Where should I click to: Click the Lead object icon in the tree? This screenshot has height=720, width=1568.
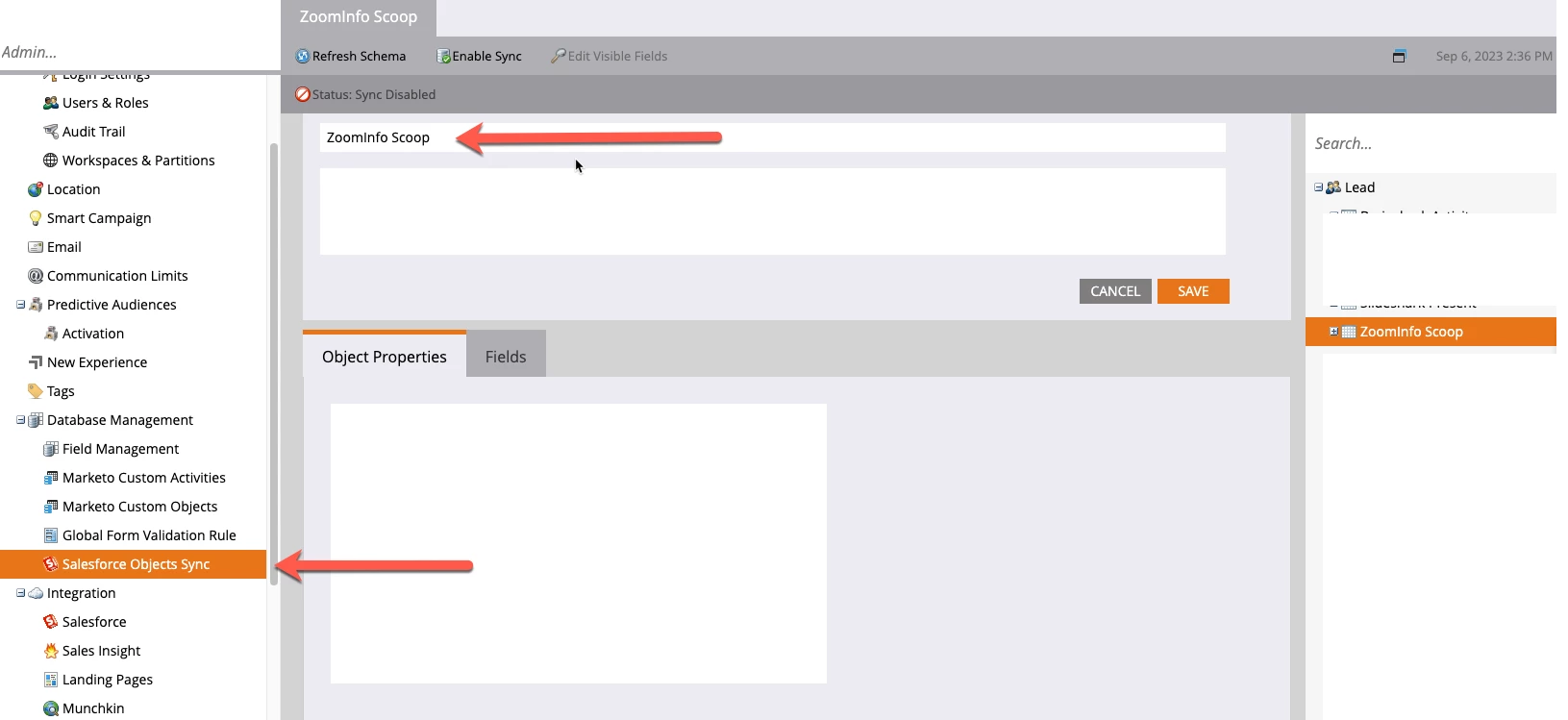(x=1333, y=187)
